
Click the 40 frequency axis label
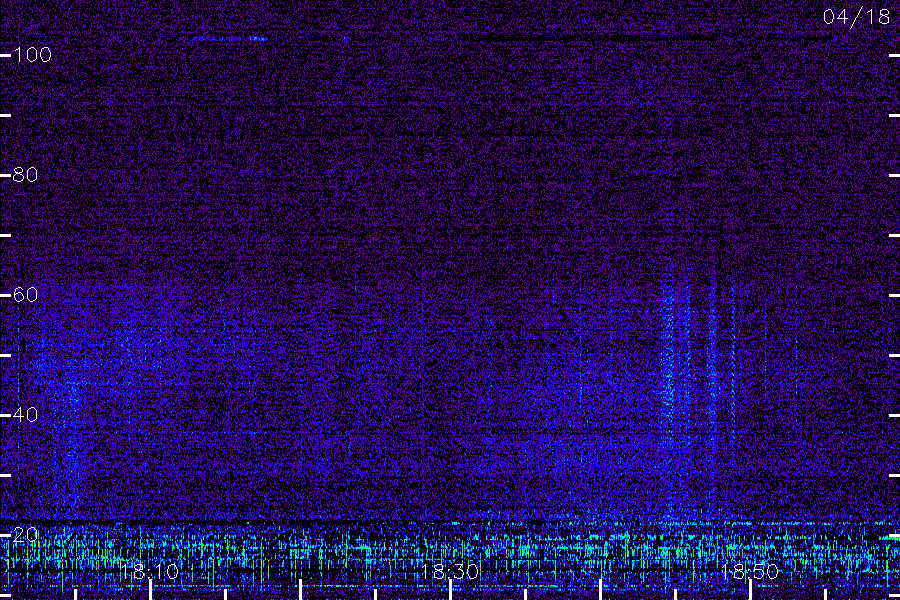tap(25, 415)
